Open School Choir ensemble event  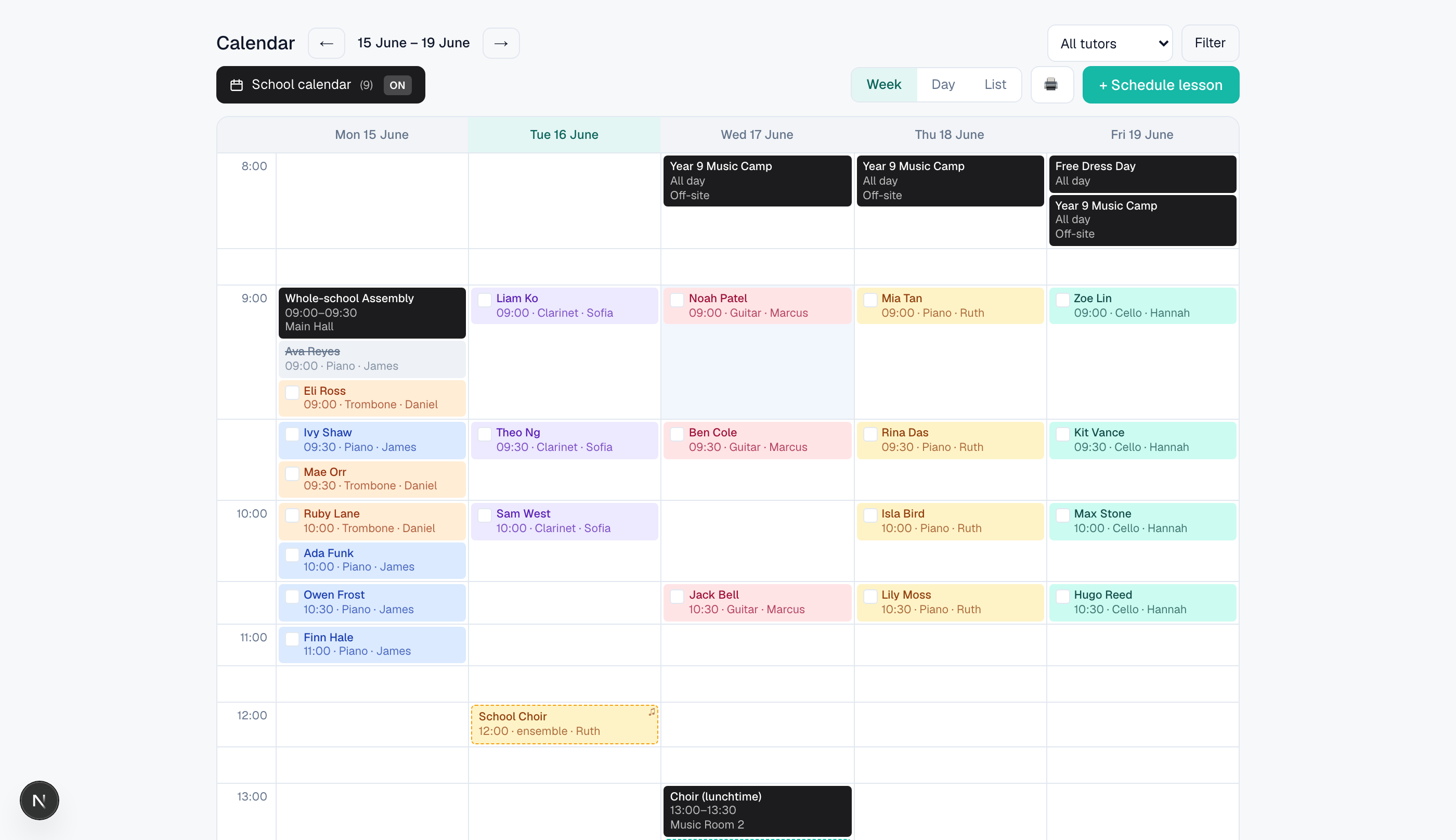564,724
